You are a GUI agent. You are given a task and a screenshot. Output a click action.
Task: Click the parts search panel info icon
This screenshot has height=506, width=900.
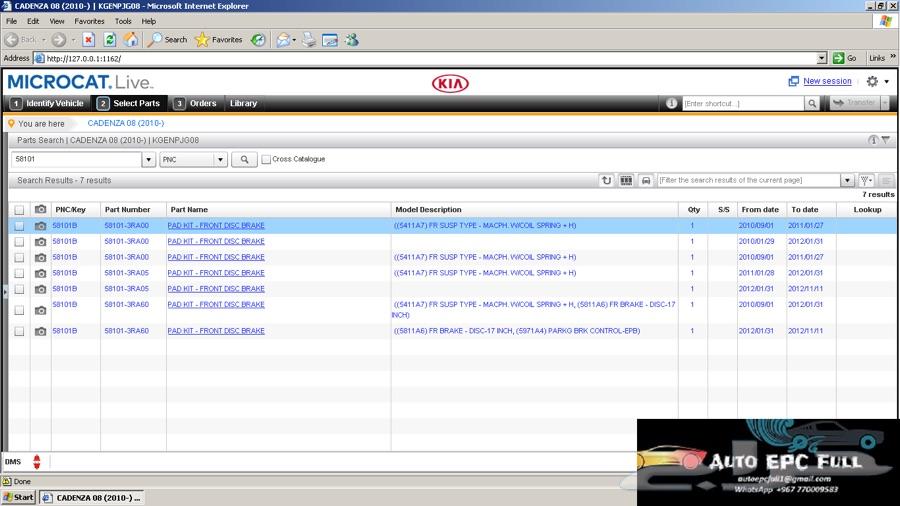[x=873, y=140]
